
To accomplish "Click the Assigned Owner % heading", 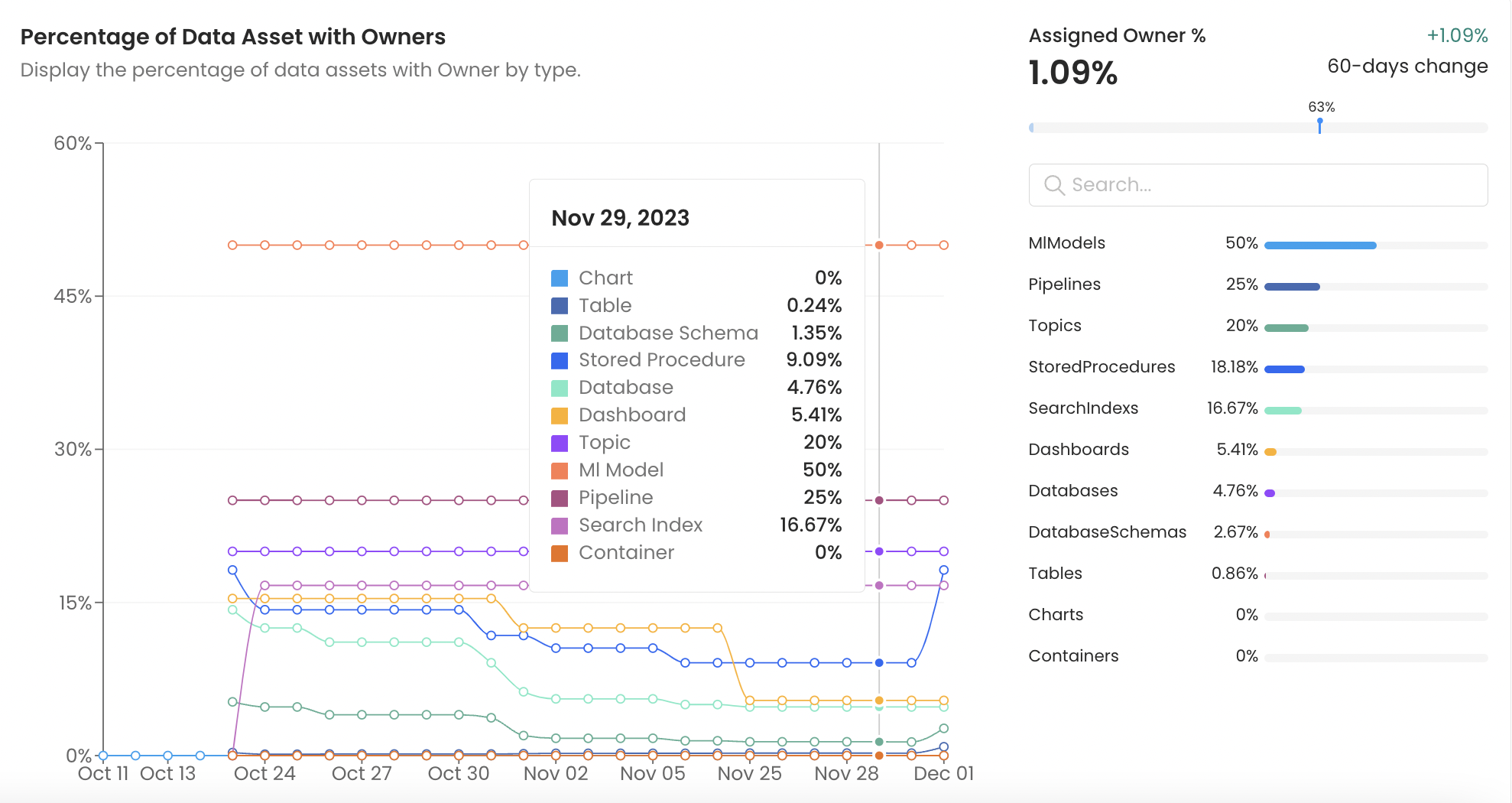I will coord(1118,35).
